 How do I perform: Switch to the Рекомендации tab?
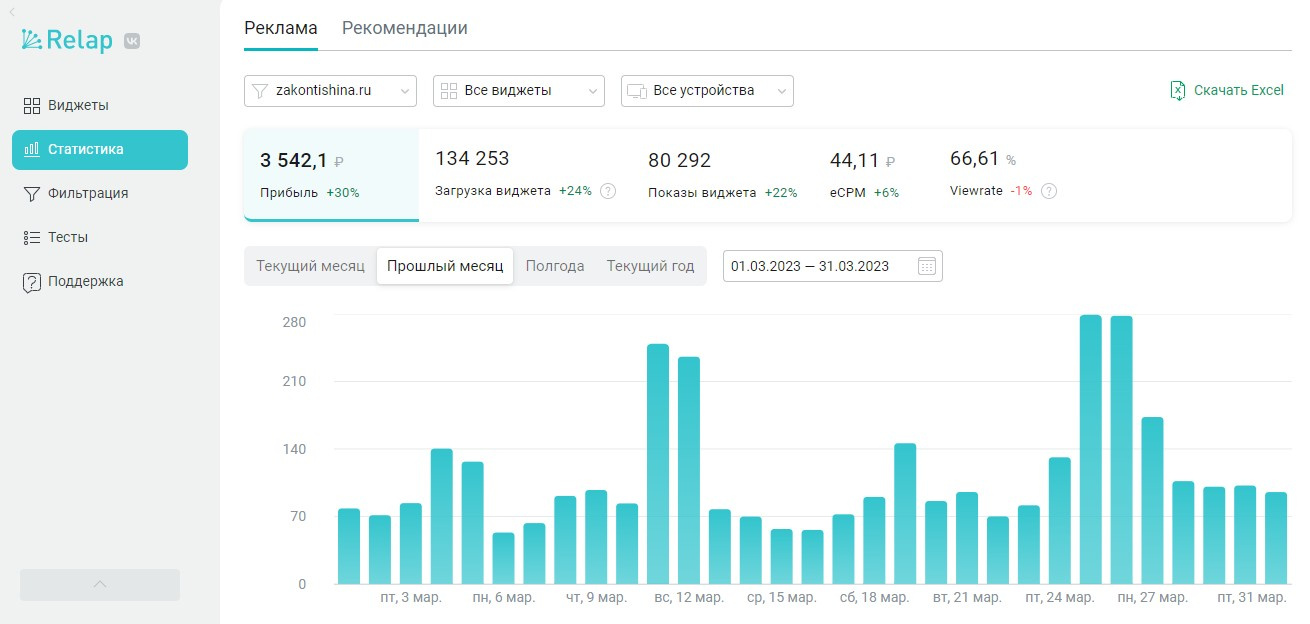coord(405,28)
